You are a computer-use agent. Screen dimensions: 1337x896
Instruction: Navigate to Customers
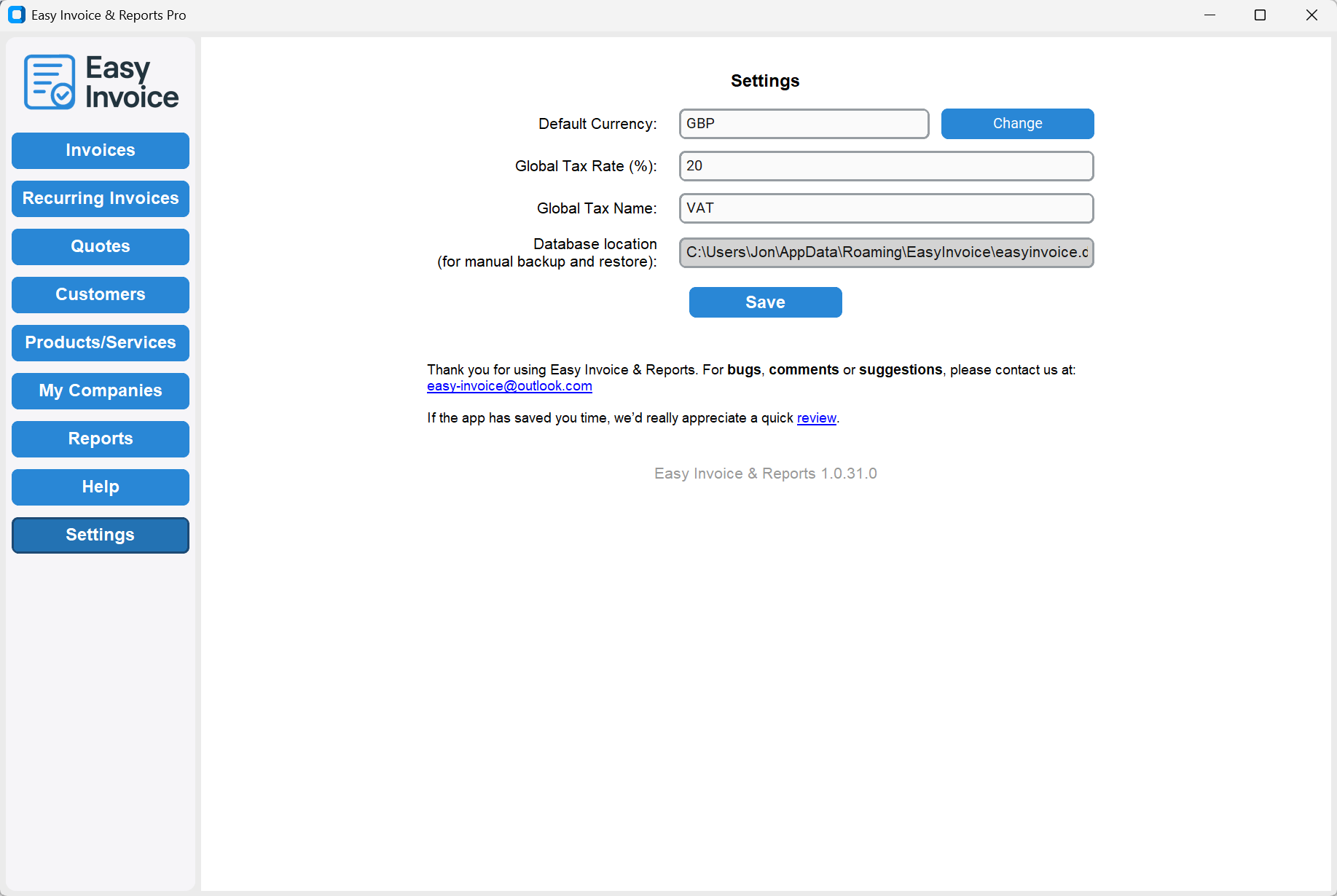click(x=101, y=295)
